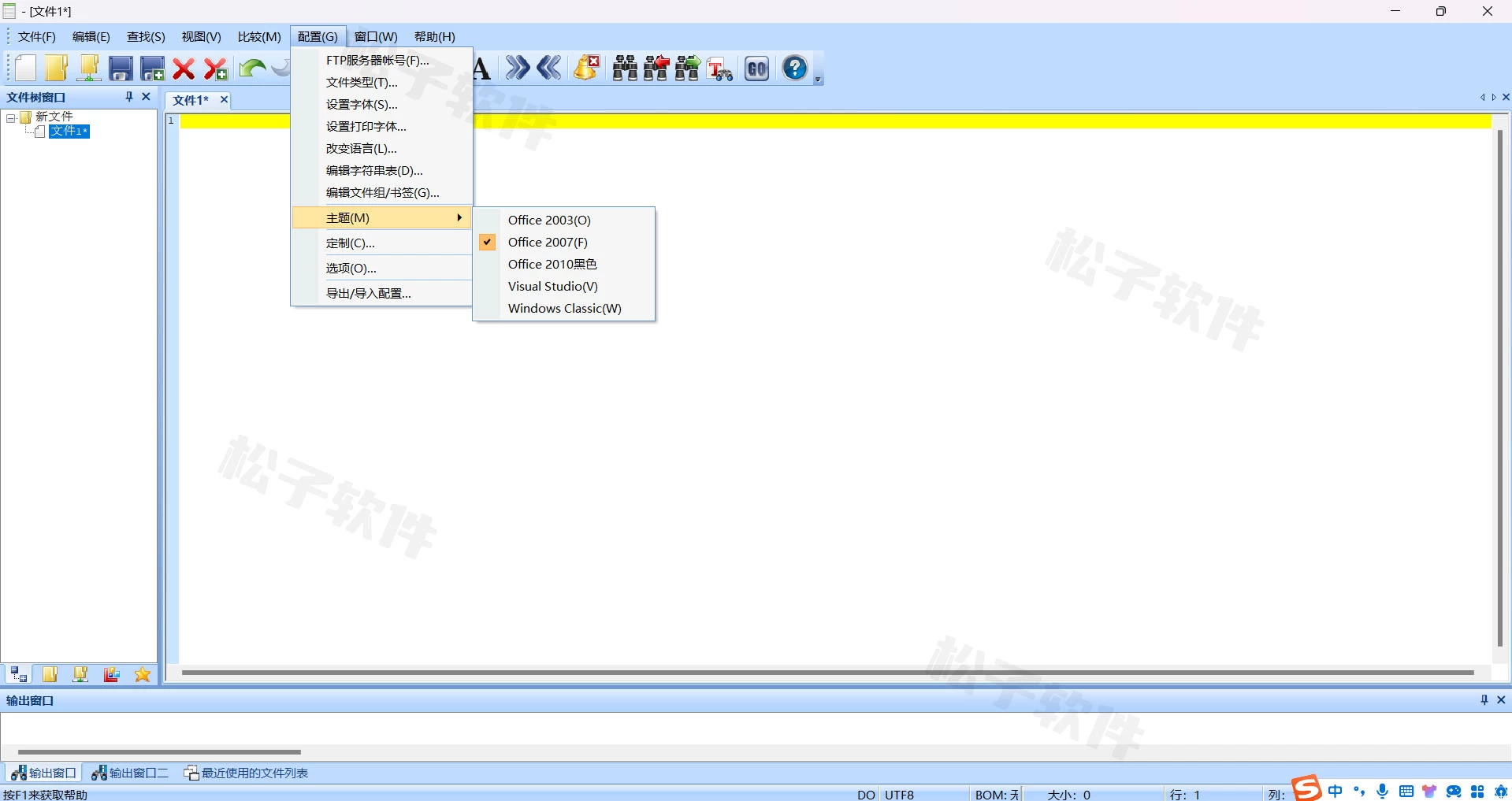The height and width of the screenshot is (801, 1512).
Task: Click 选项(O)... menu entry
Action: click(382, 268)
